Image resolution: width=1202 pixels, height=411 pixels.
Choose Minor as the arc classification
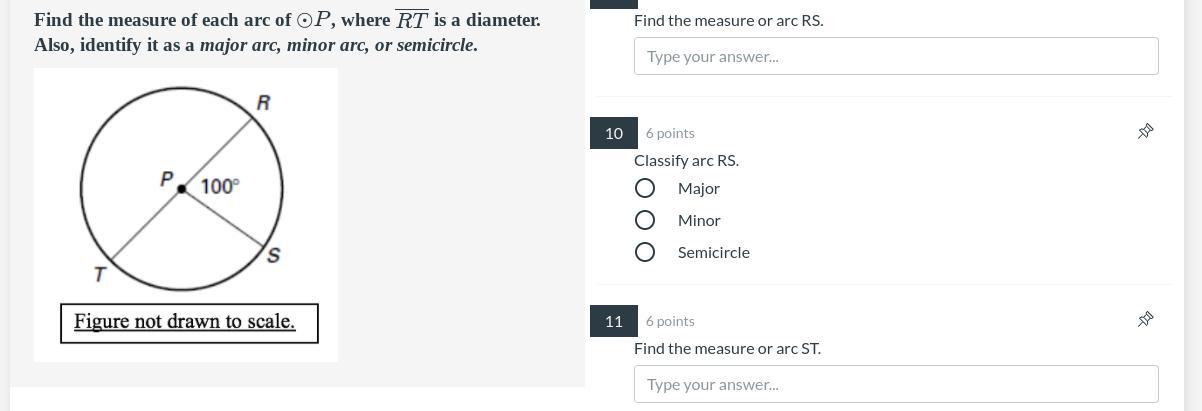[x=645, y=220]
